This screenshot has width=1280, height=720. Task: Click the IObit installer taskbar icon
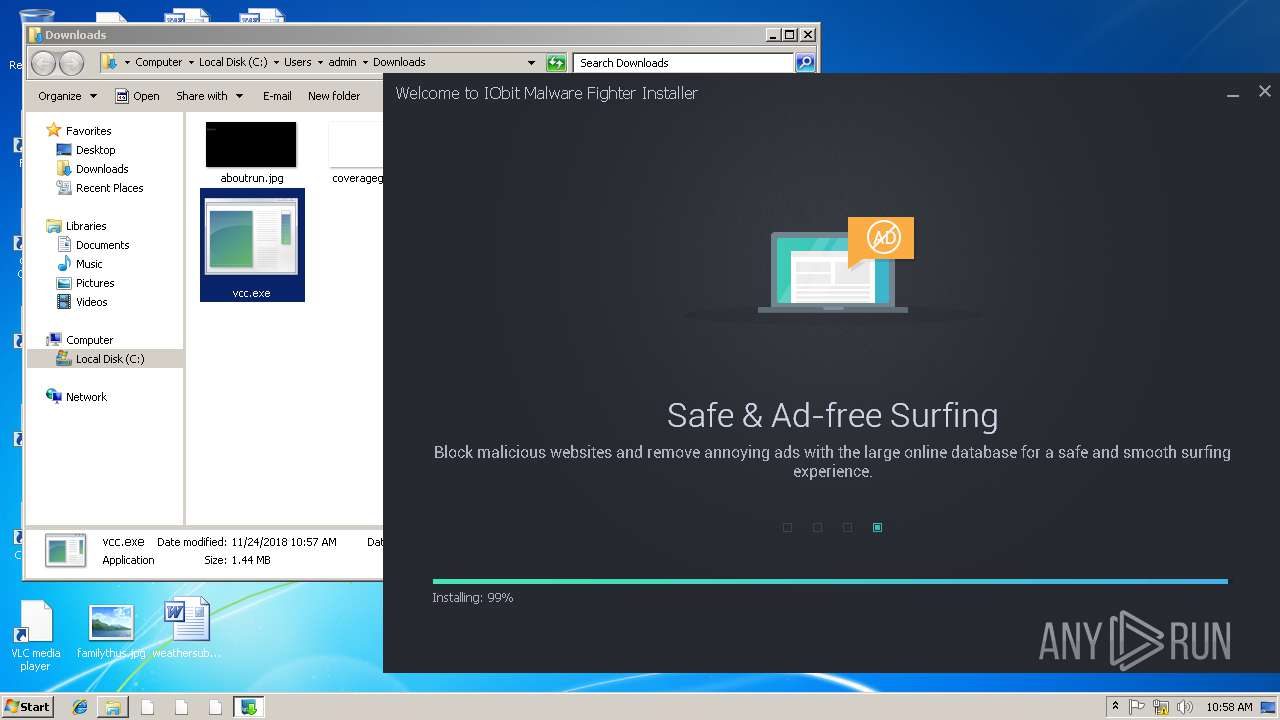pos(248,707)
